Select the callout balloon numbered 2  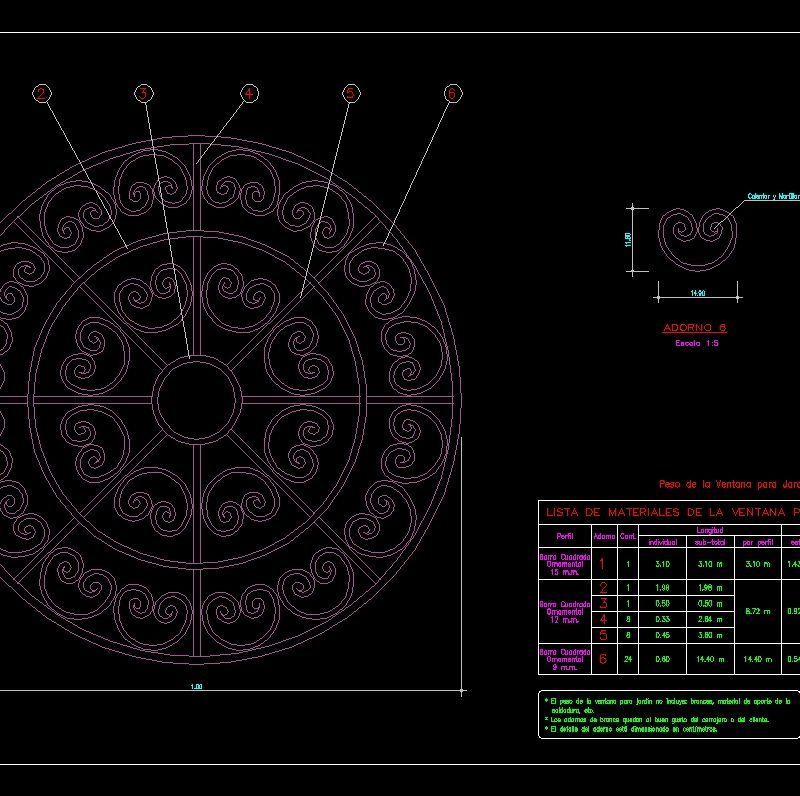point(40,93)
